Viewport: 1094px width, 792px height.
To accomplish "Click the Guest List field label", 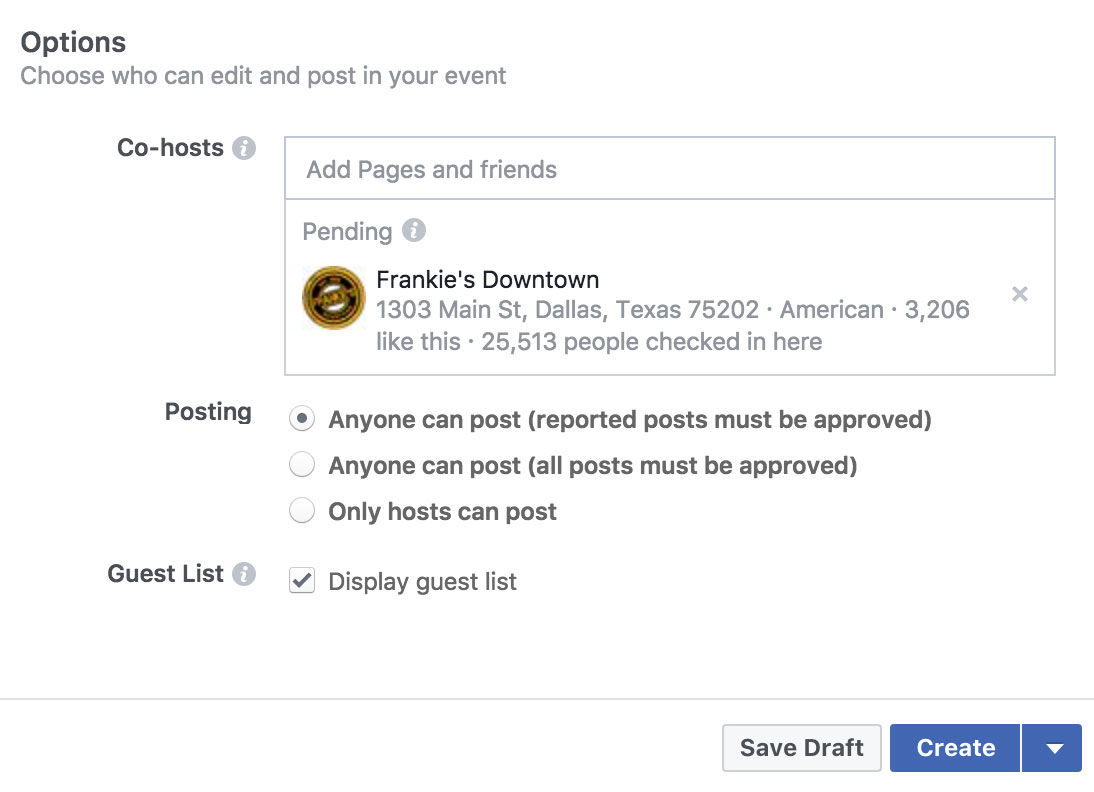I will 165,574.
